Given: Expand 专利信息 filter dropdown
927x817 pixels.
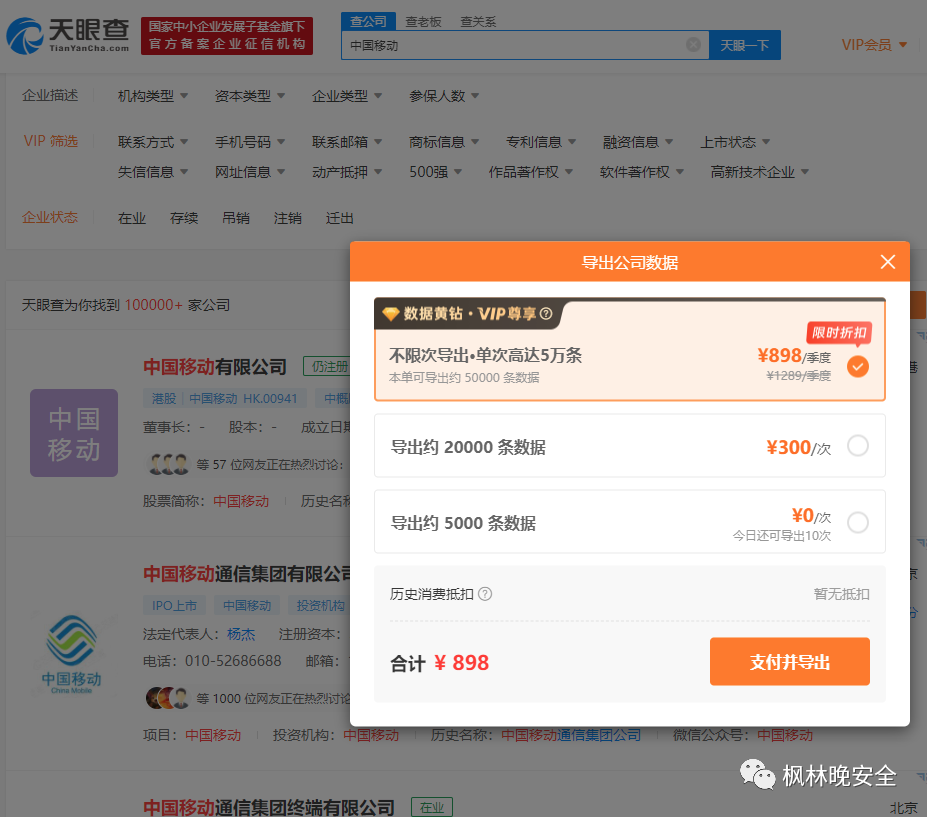Looking at the screenshot, I should coord(541,142).
